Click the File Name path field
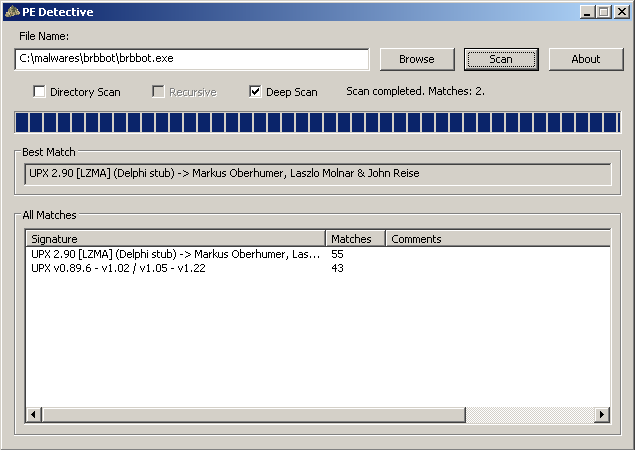This screenshot has width=635, height=450. point(192,59)
